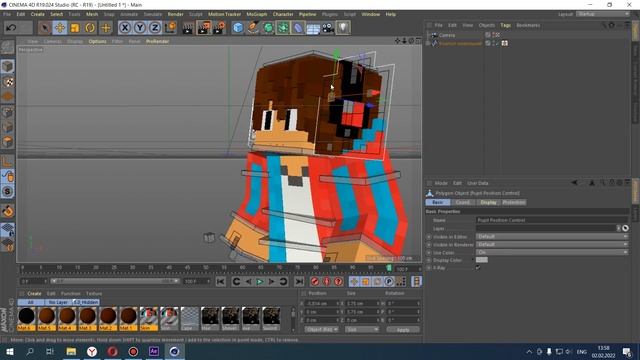Viewport: 640px width, 360px height.
Task: Click Display Color swatch
Action: point(482,260)
